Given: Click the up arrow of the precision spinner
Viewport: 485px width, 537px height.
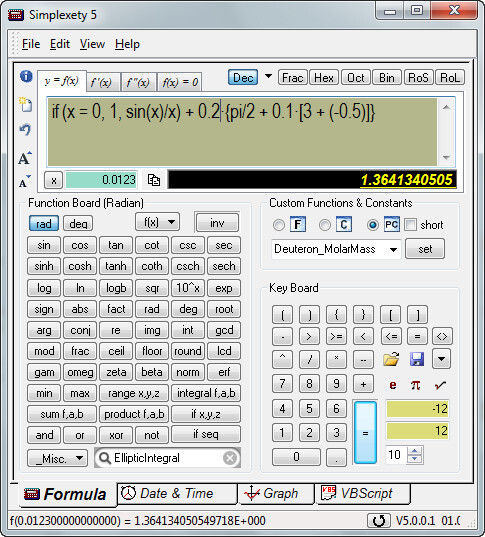Looking at the screenshot, I should (x=415, y=451).
